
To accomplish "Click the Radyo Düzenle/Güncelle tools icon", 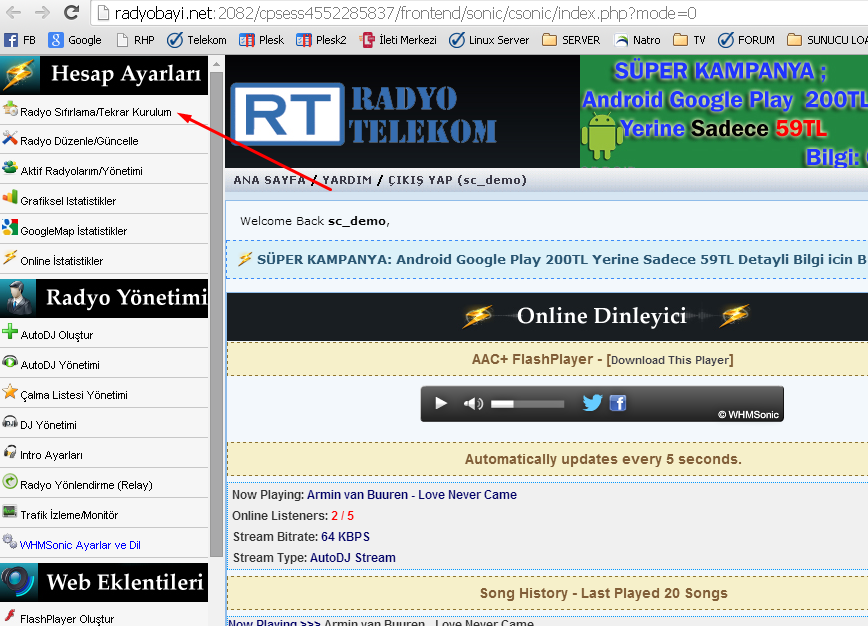I will point(10,138).
